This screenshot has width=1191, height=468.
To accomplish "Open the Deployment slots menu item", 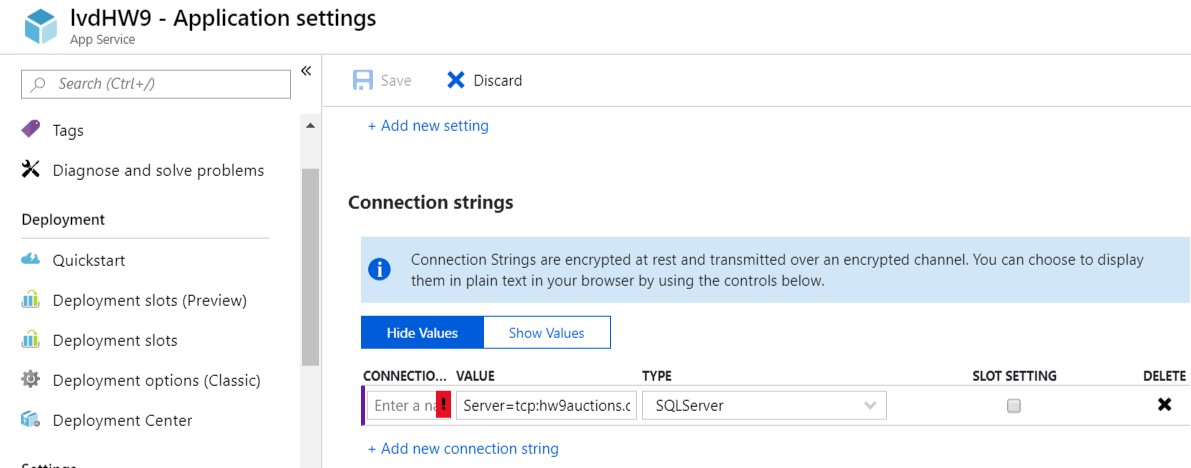I will tap(115, 340).
